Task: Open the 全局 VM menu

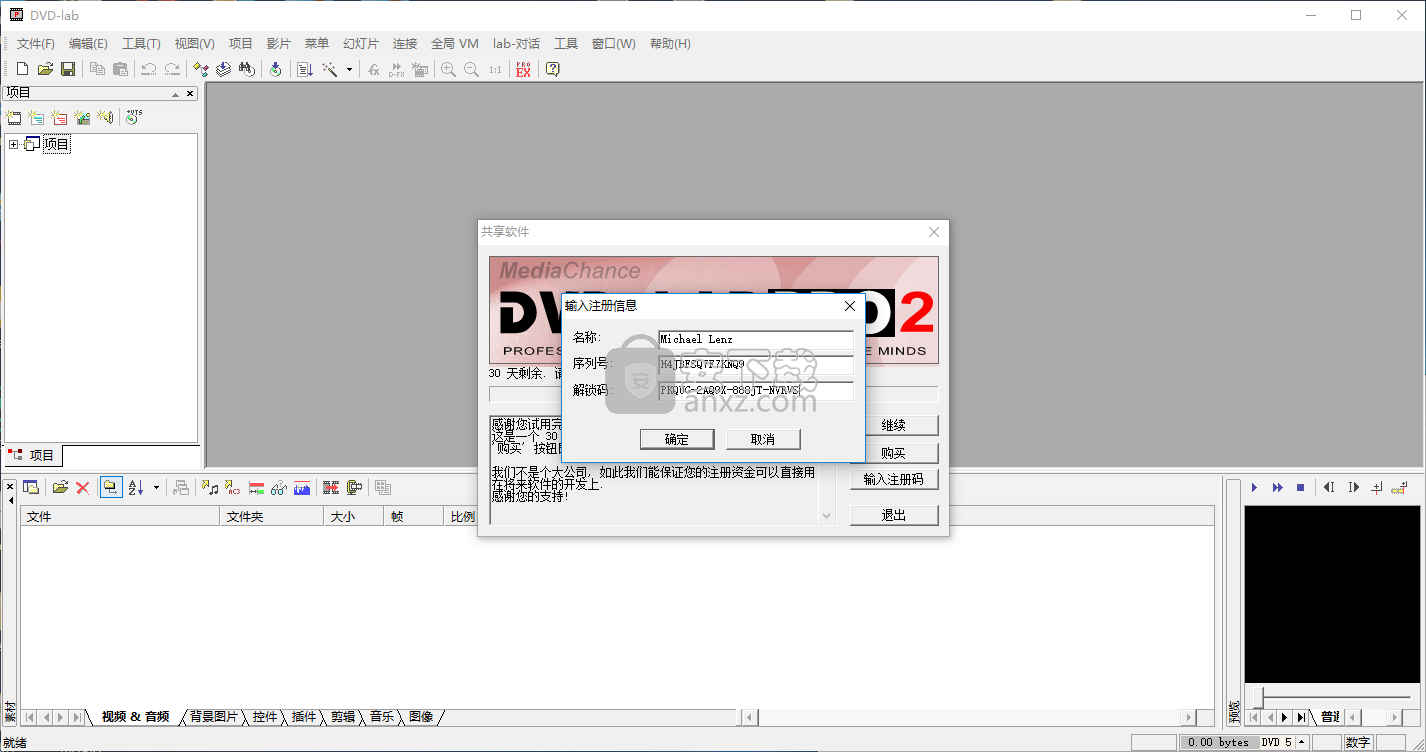Action: pos(455,43)
